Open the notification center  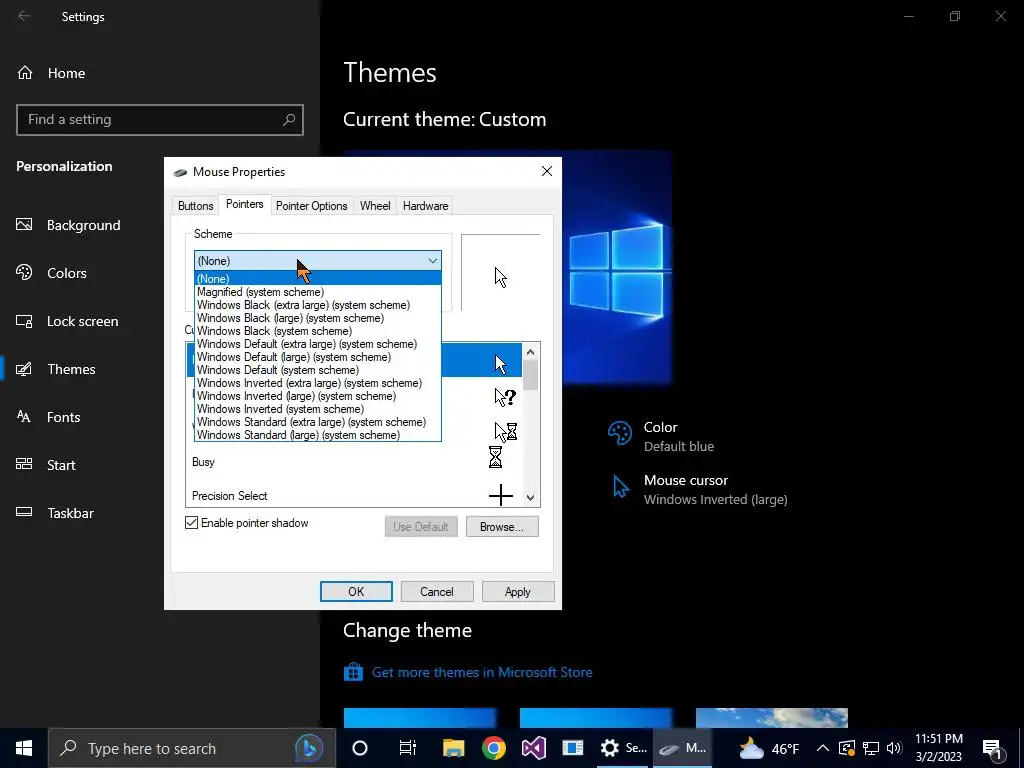(x=993, y=748)
